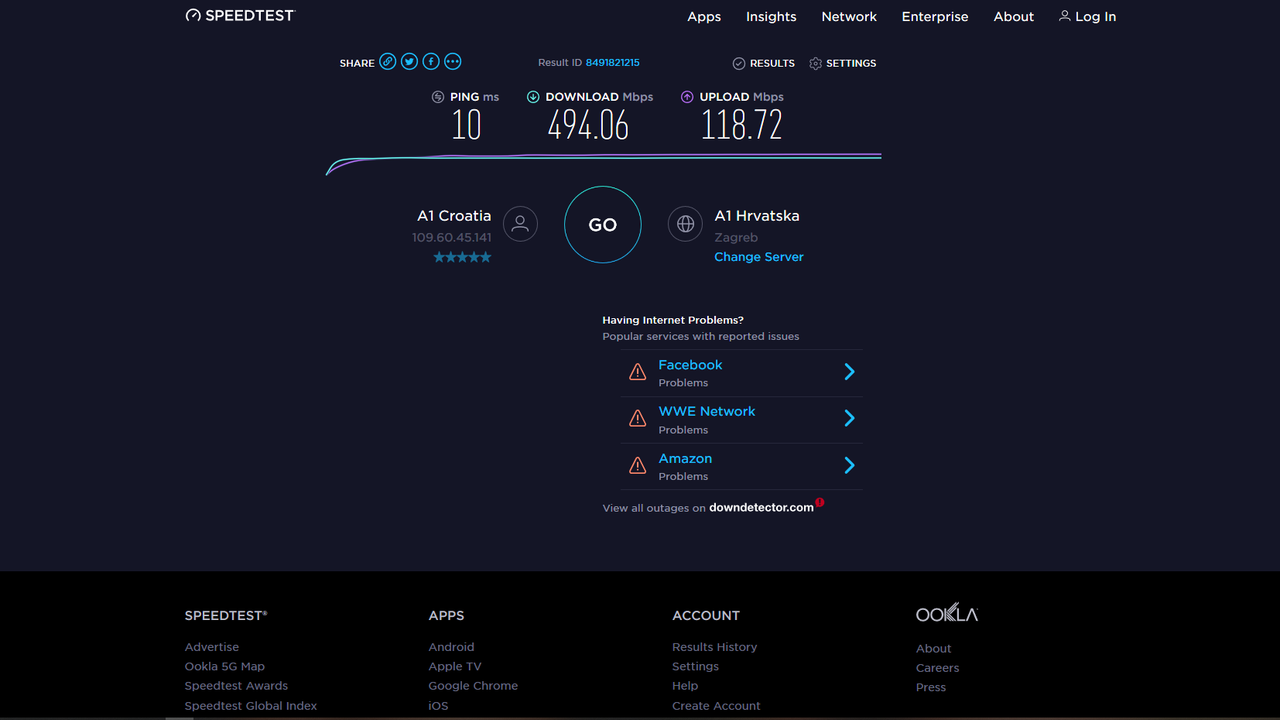Open Insights menu in header

(x=771, y=17)
